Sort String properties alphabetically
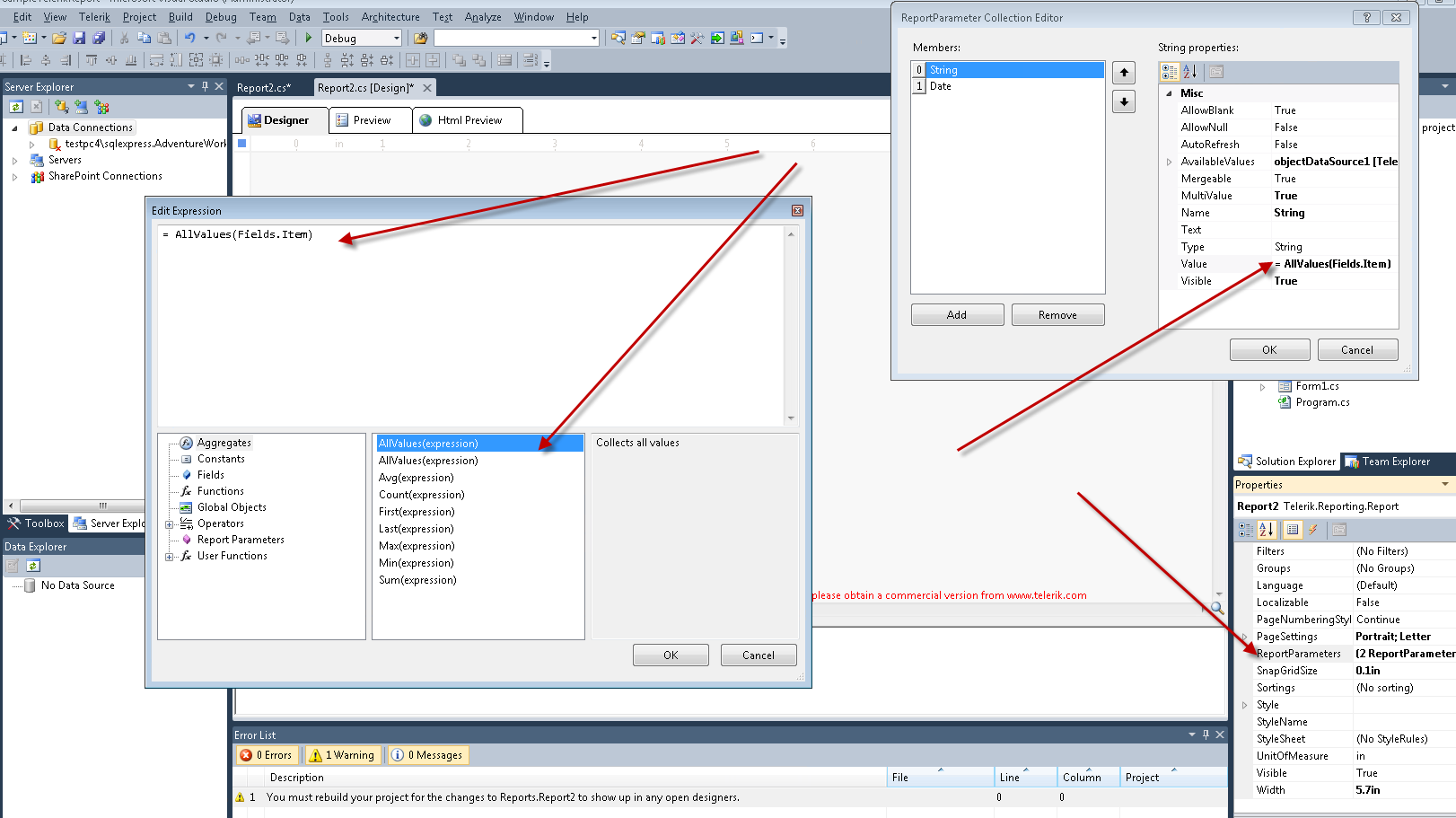1456x818 pixels. 1190,72
